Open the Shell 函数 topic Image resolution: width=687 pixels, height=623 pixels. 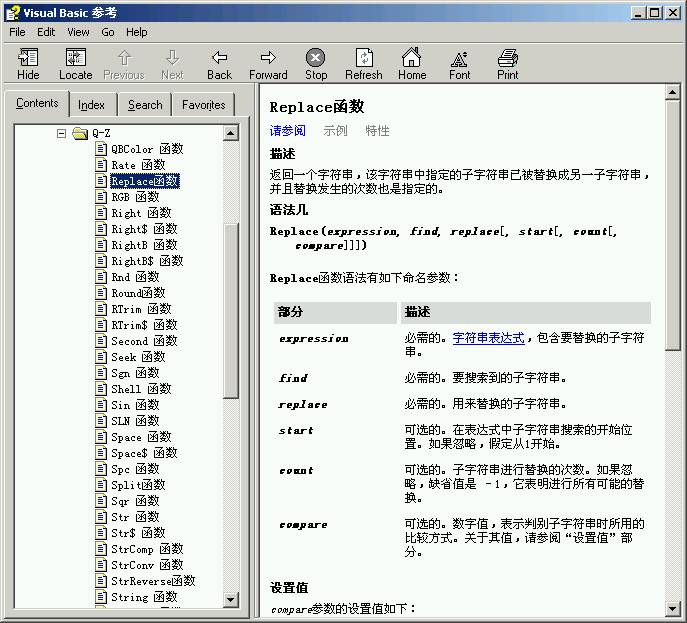[141, 389]
